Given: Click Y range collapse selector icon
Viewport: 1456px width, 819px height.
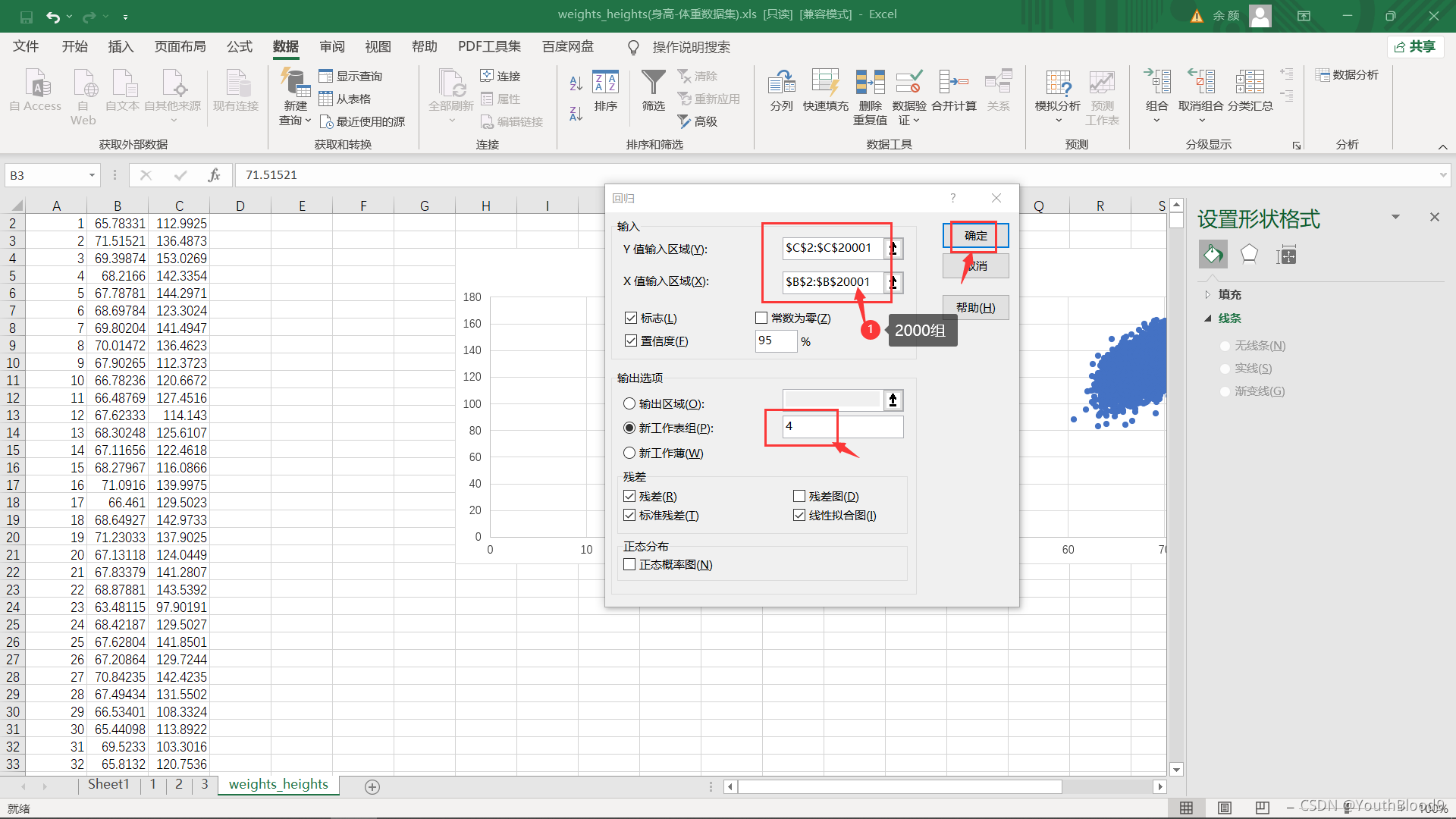Looking at the screenshot, I should [893, 248].
